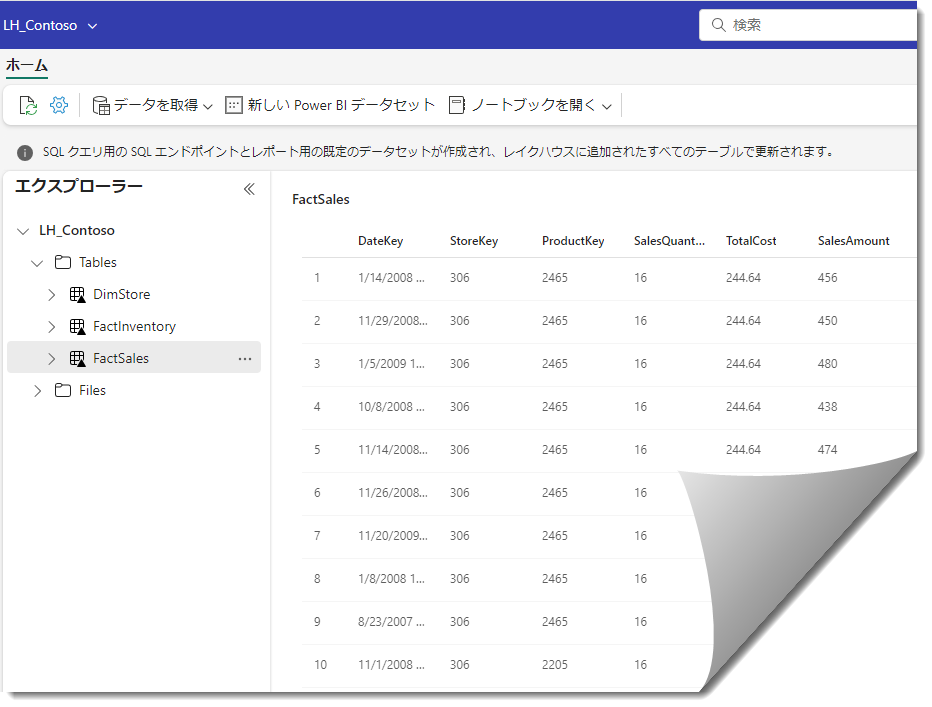Expand the FactSales table chevron

click(52, 359)
